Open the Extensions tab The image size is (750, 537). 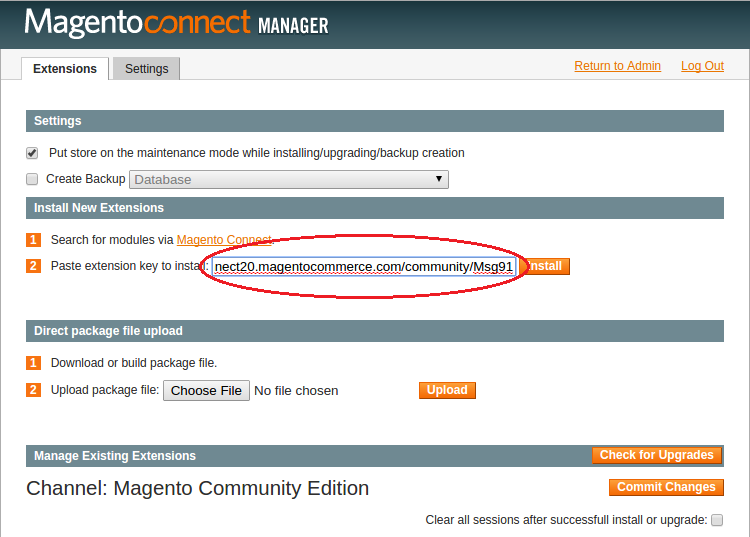click(x=65, y=69)
